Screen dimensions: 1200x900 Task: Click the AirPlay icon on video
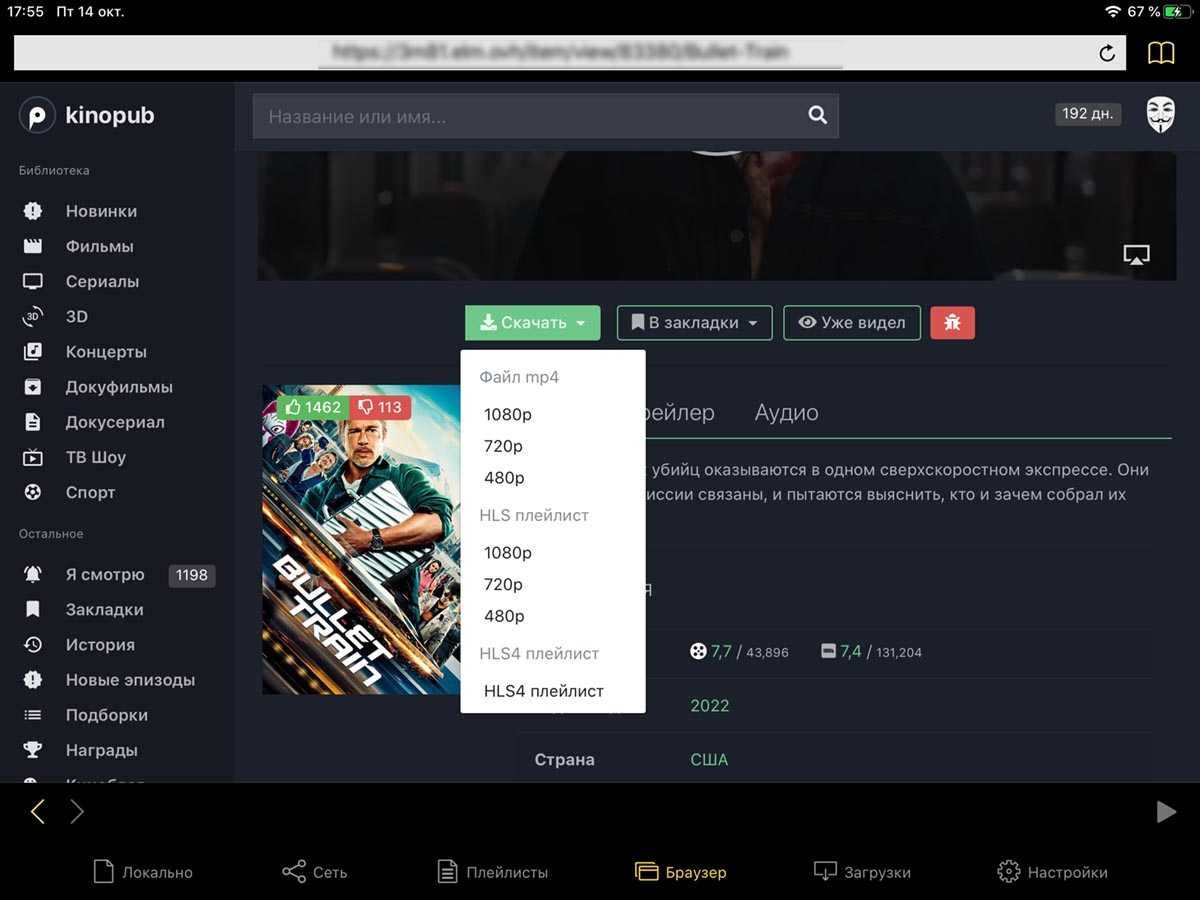coord(1135,255)
